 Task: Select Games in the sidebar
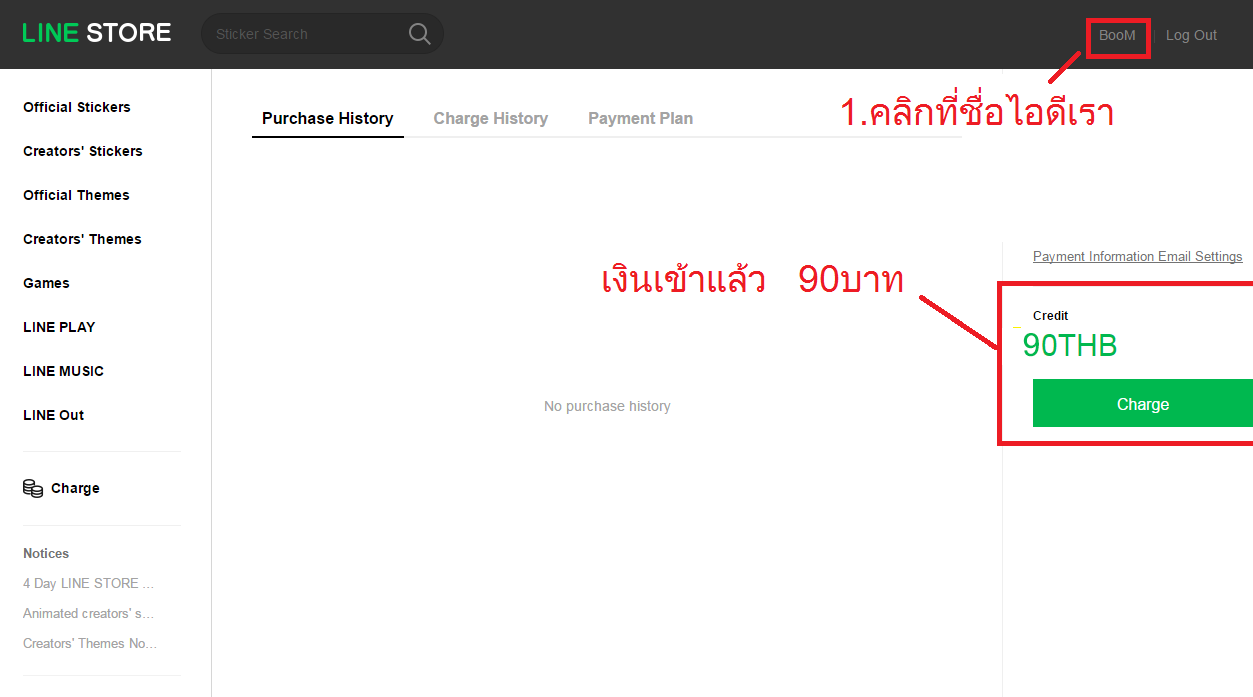pyautogui.click(x=46, y=283)
